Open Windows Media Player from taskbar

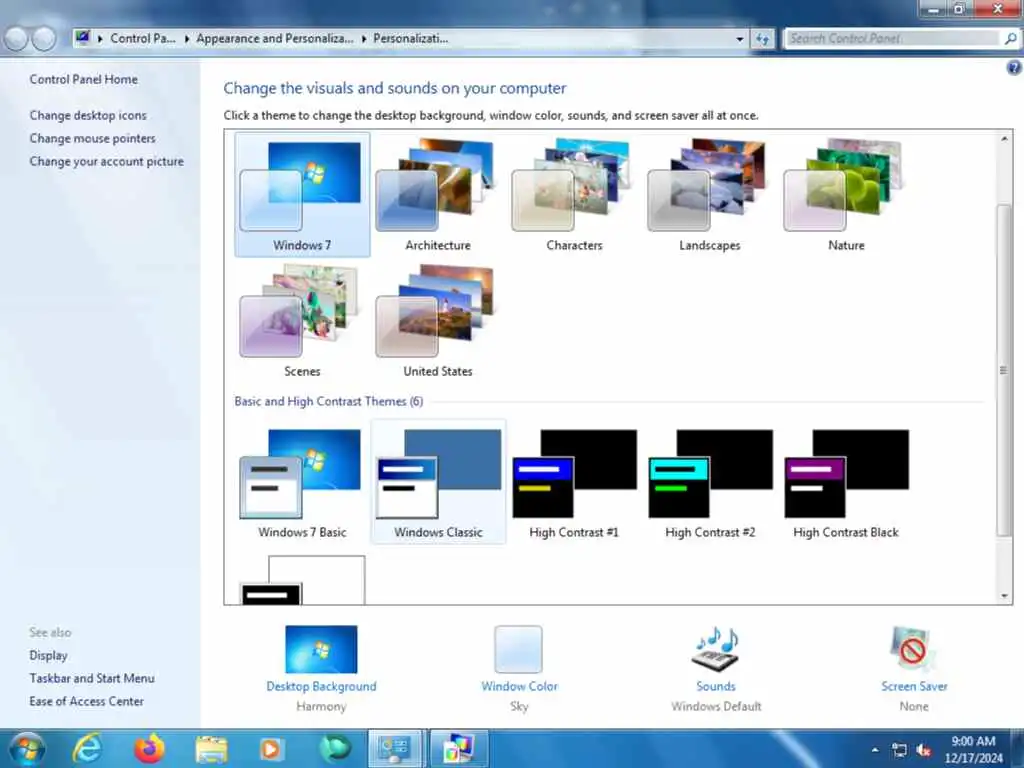coord(271,748)
